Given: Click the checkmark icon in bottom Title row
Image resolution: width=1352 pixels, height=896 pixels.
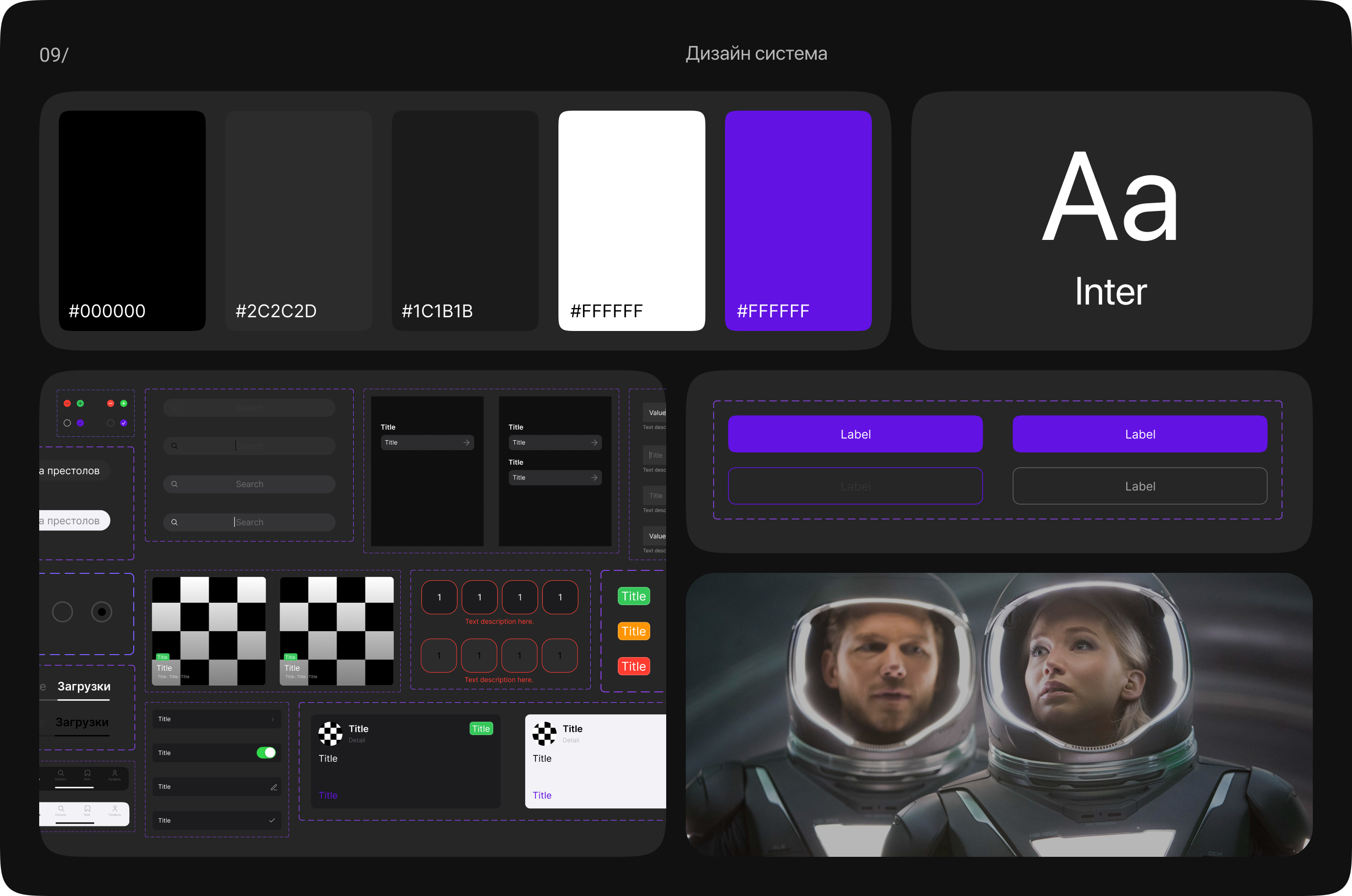Looking at the screenshot, I should tap(272, 821).
